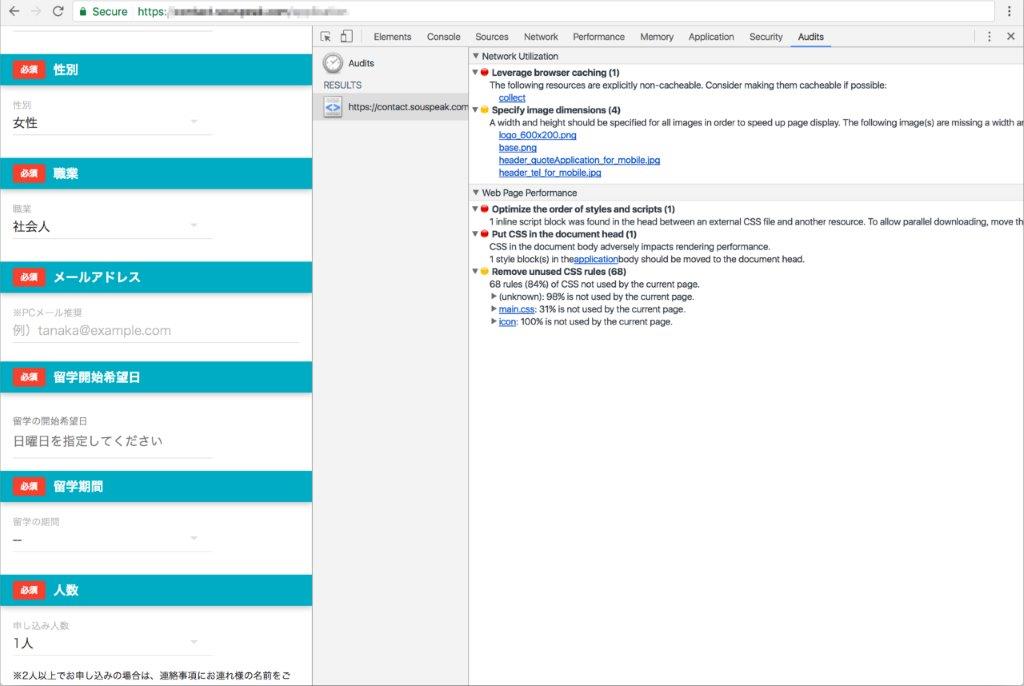
Task: Click the 留学の開始希望日 date field
Action: (x=112, y=441)
